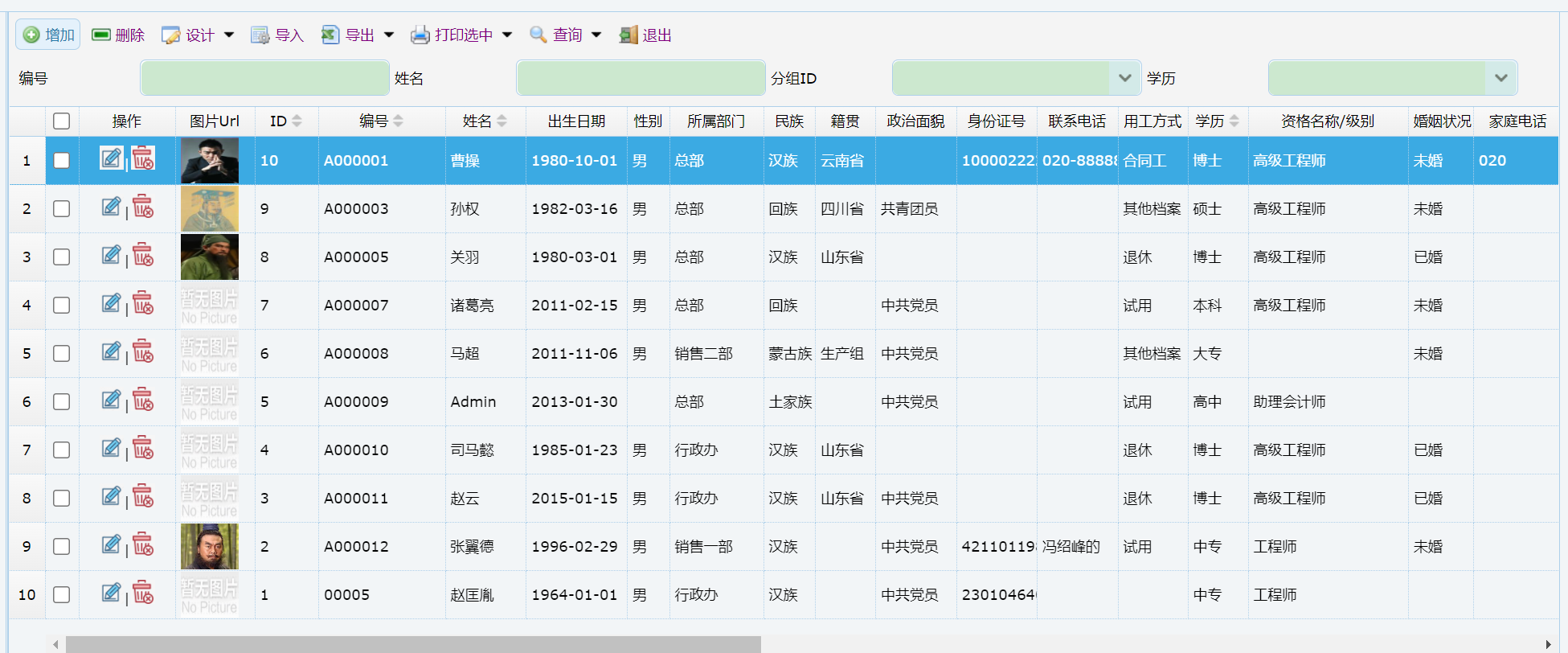This screenshot has width=1568, height=653.
Task: Select the checkbox for row 10 赵匡胤
Action: coord(62,595)
